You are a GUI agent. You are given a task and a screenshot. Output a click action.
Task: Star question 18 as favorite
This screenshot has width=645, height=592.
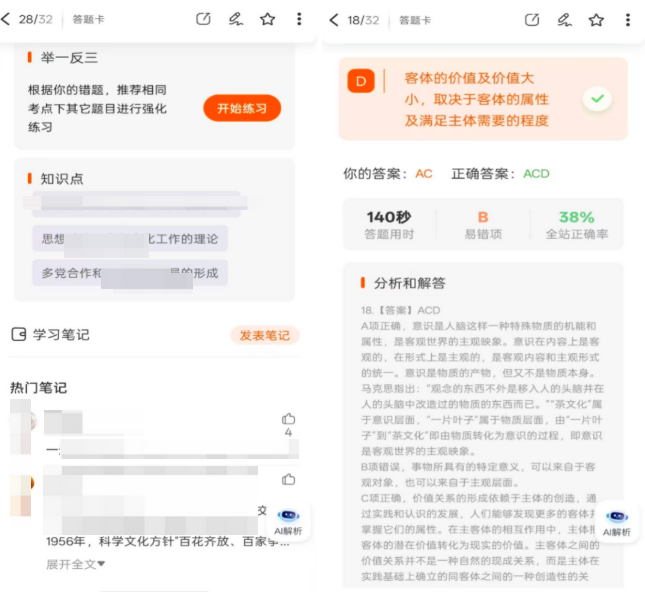click(x=596, y=20)
